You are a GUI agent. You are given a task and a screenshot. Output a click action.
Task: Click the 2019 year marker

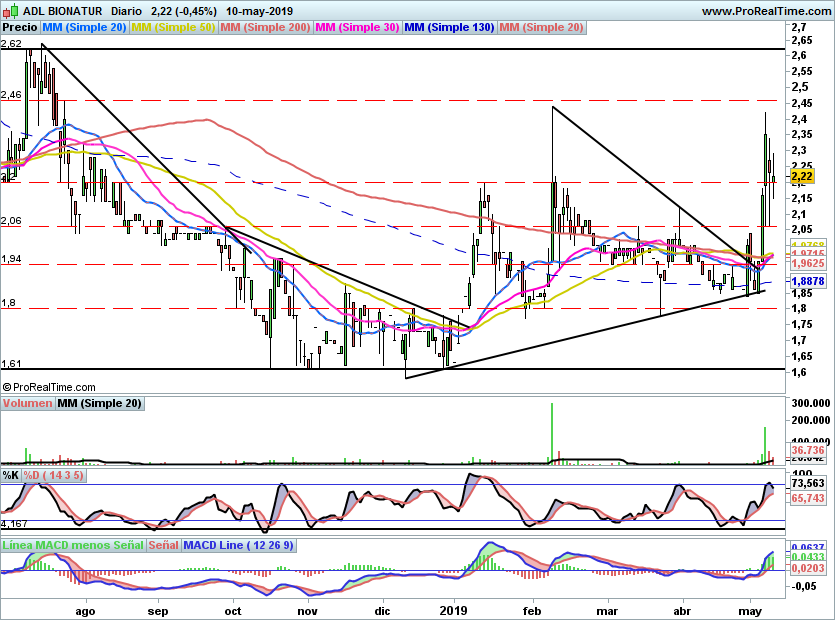tap(454, 611)
